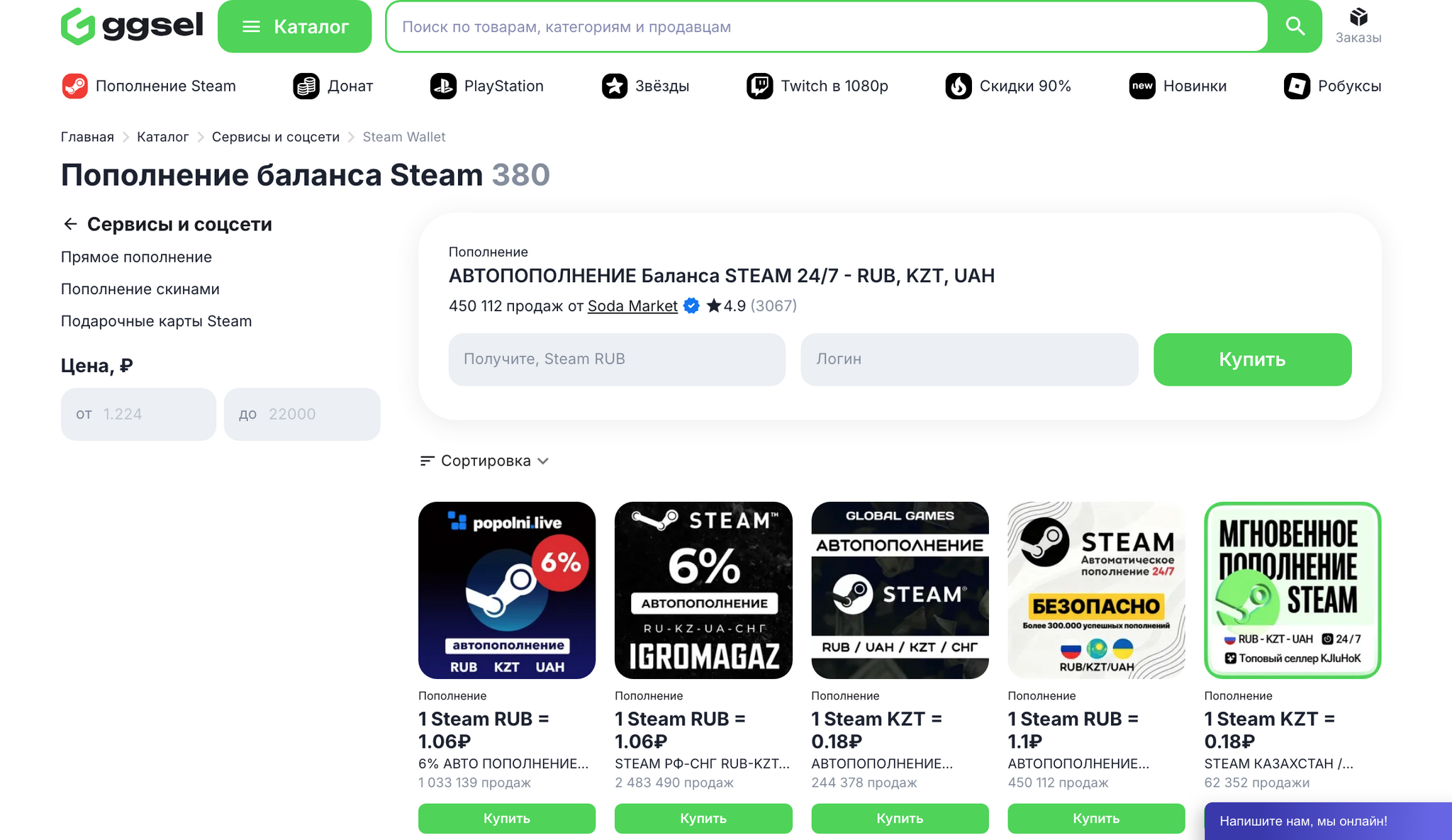Open the Каталог menu
Image resolution: width=1452 pixels, height=840 pixels.
coord(294,26)
